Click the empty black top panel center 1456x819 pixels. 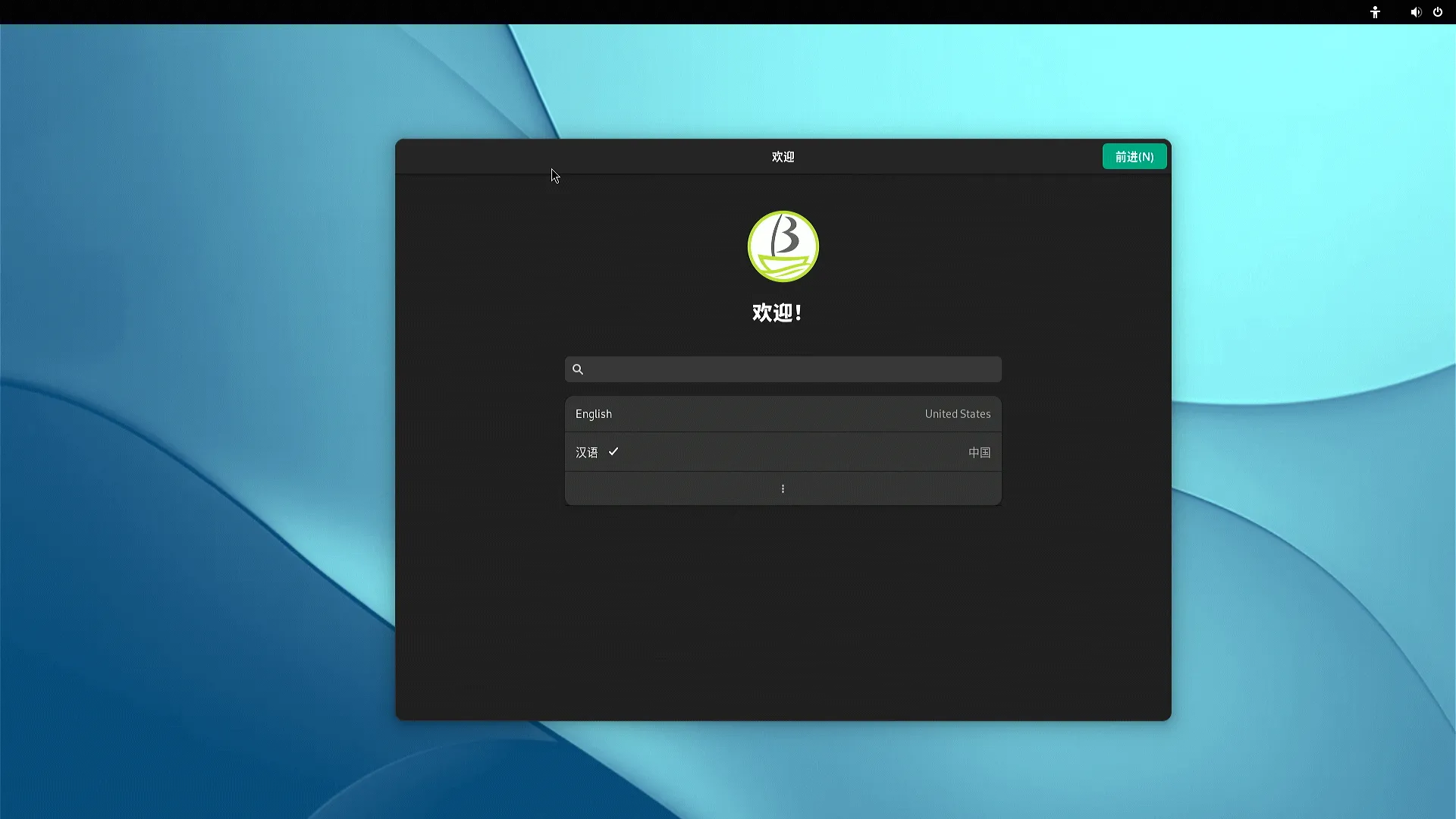[728, 12]
